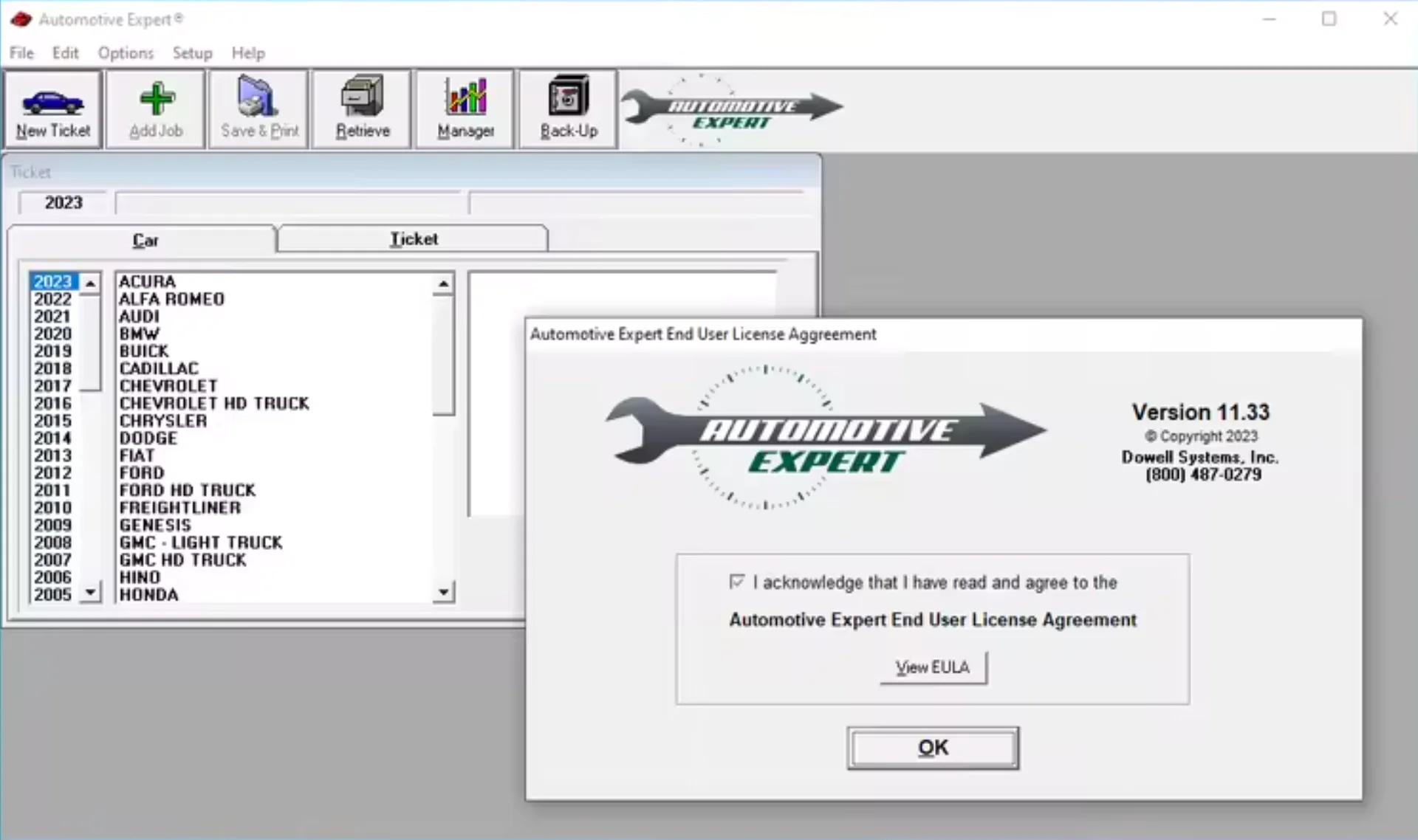Viewport: 1418px width, 840px height.
Task: Select CHEVROLET in the car make list
Action: pos(168,385)
